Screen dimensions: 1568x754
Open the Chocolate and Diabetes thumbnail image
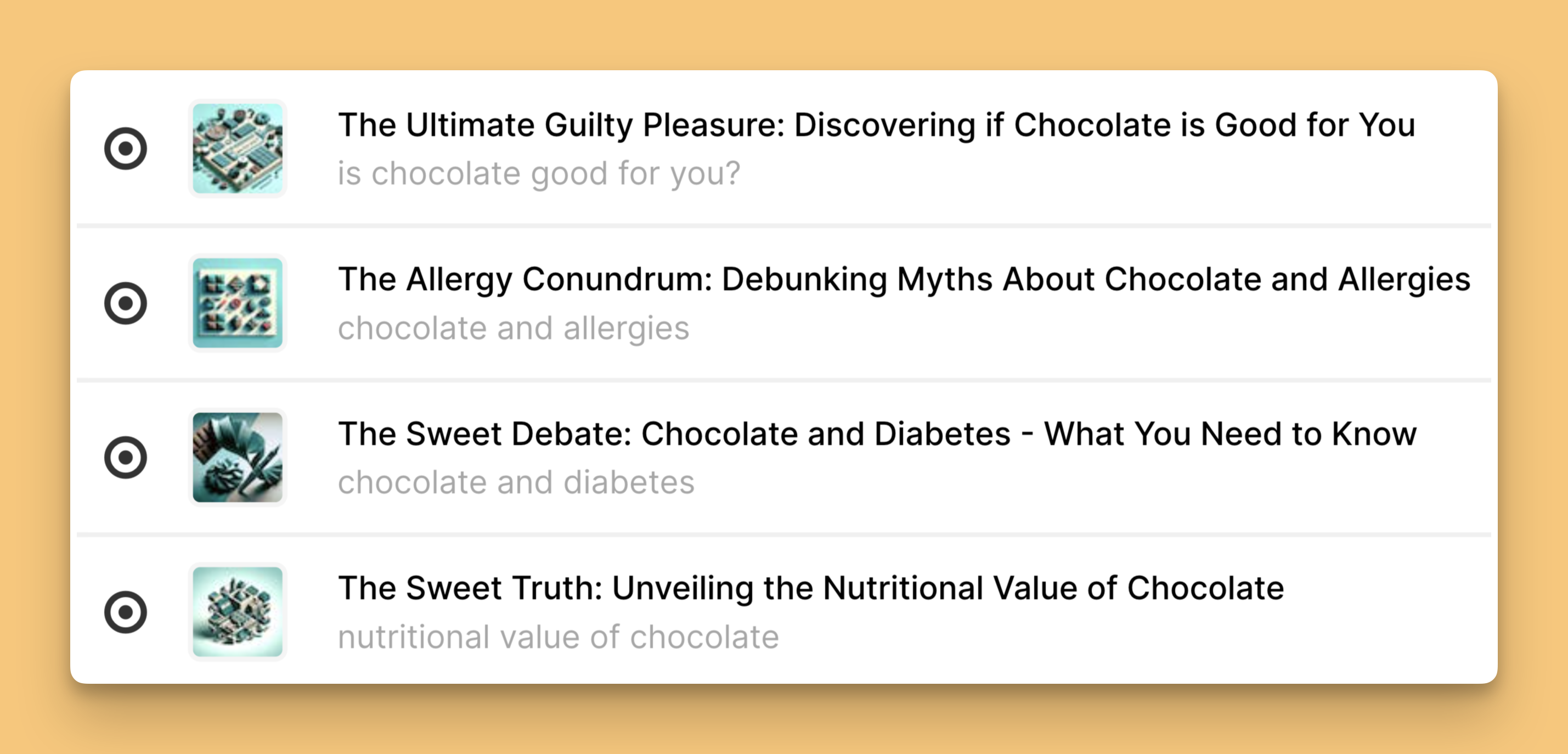click(238, 458)
